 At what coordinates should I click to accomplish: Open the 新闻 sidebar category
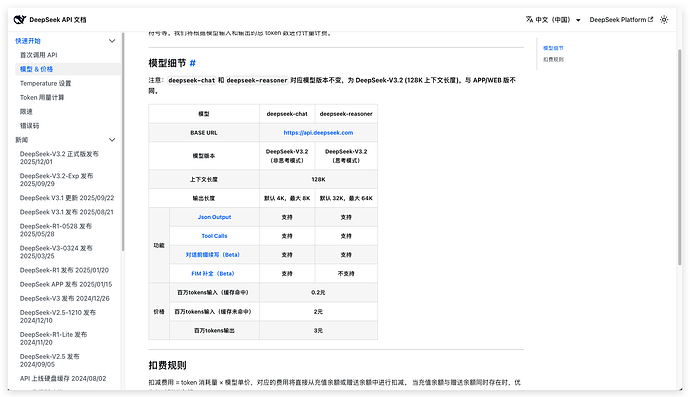[22, 140]
